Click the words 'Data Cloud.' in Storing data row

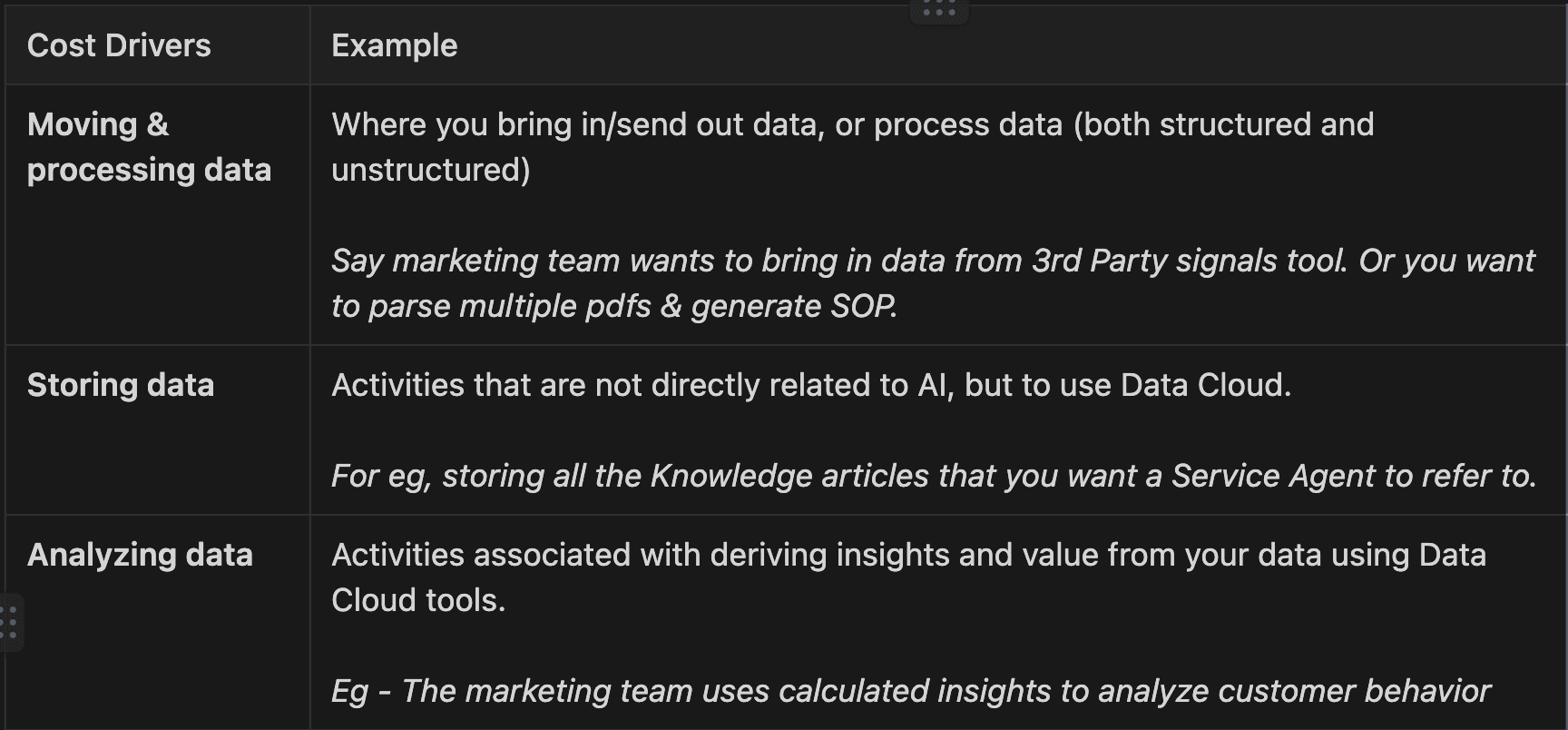point(1205,385)
